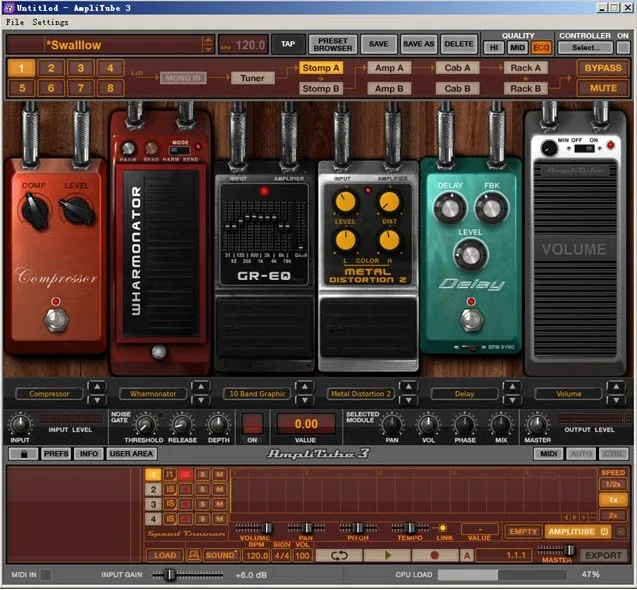Open the Delay stomp selector dropdown
Screen dimensions: 637x590
pyautogui.click(x=464, y=394)
